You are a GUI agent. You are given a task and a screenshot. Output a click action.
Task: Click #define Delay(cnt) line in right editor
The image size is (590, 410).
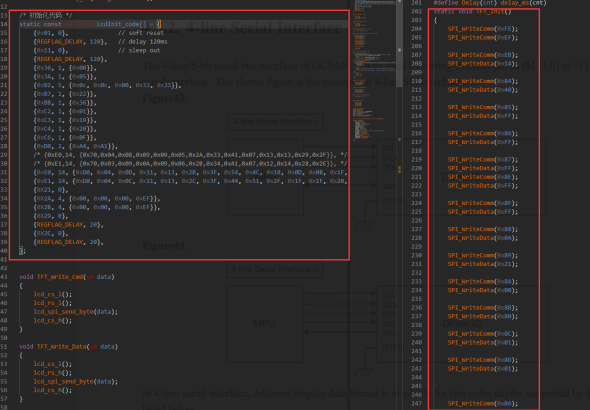pyautogui.click(x=490, y=3)
